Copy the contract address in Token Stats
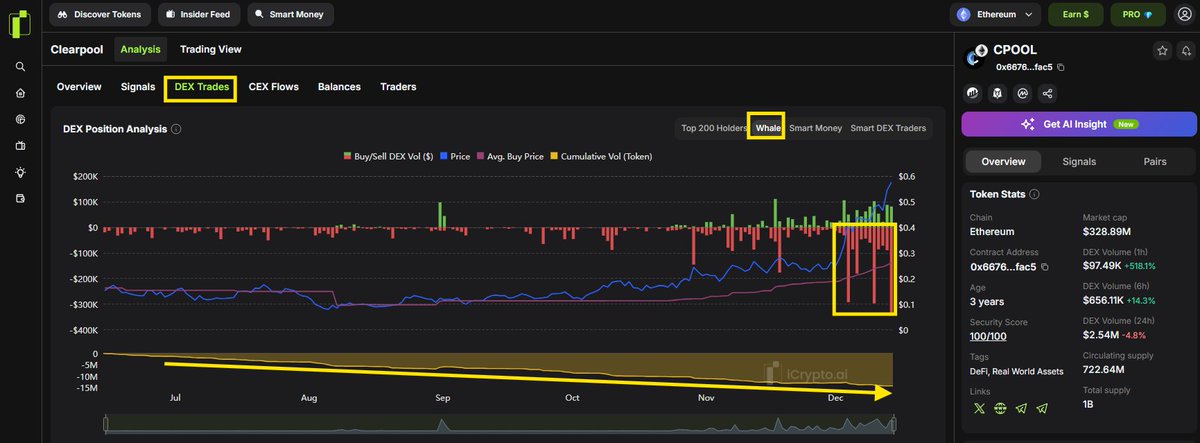 [1046, 267]
